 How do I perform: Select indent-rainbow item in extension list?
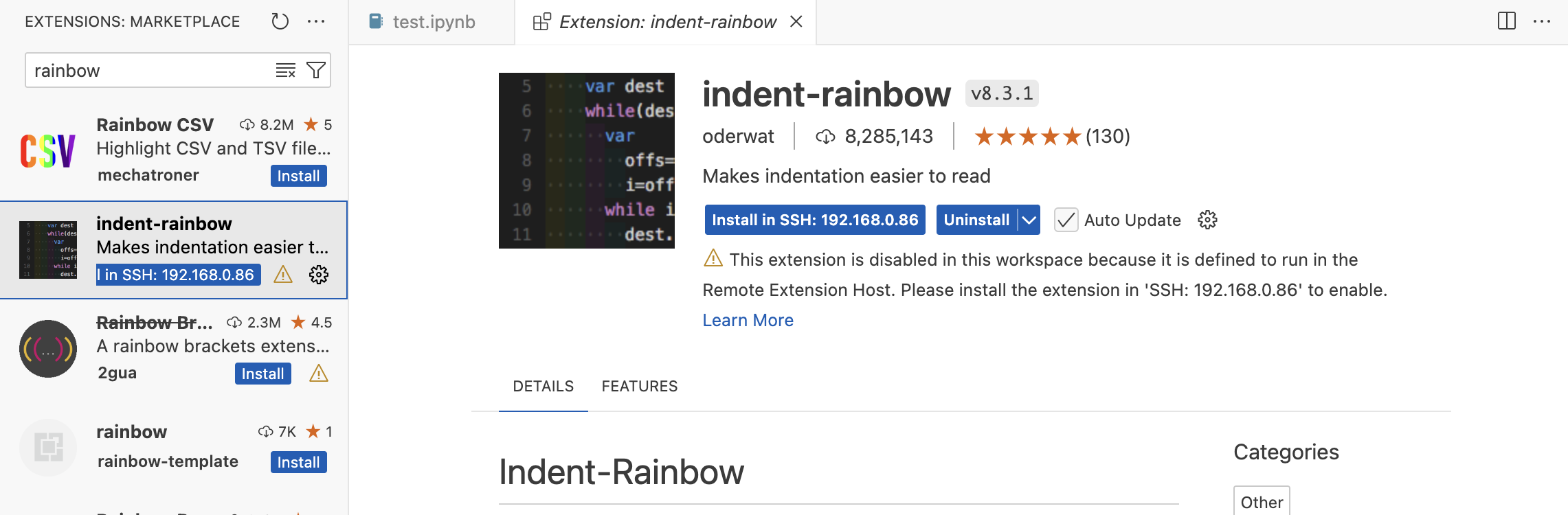click(174, 250)
